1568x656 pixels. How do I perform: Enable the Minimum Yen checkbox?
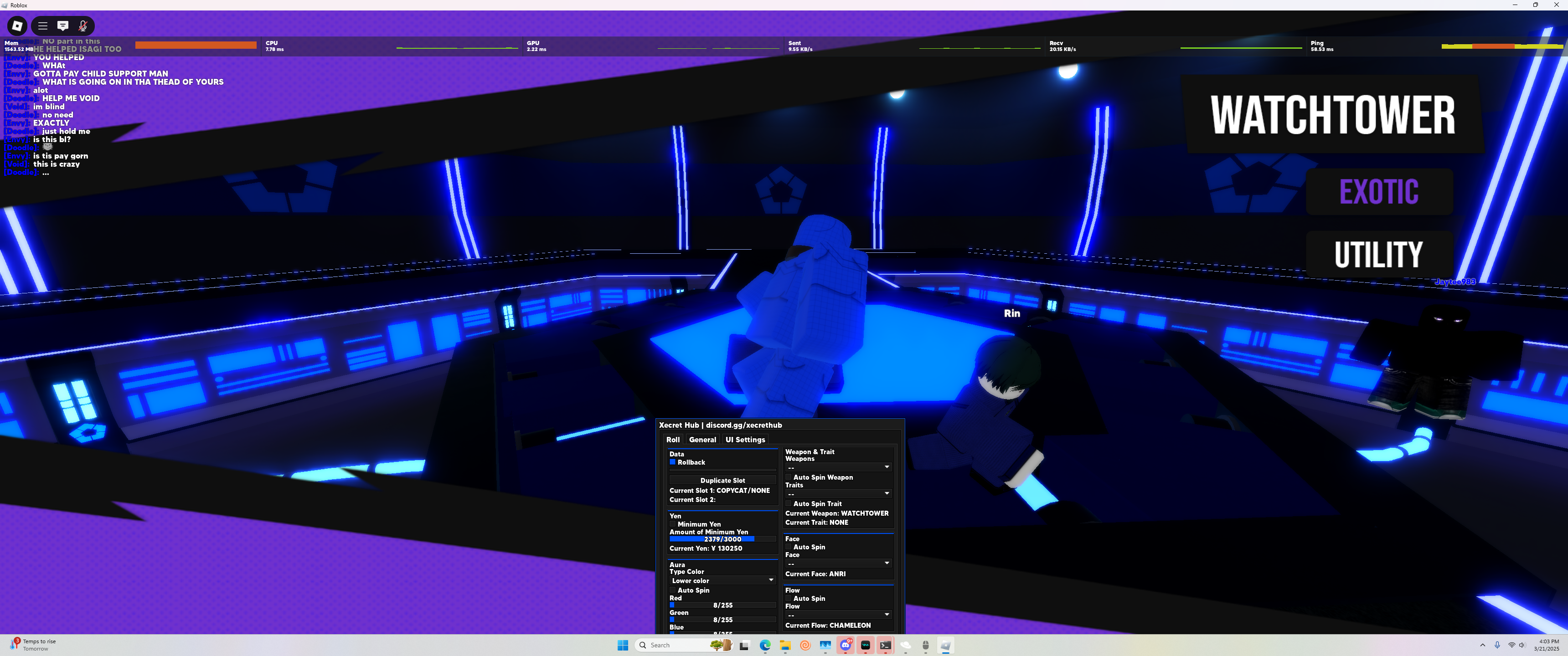tap(673, 524)
